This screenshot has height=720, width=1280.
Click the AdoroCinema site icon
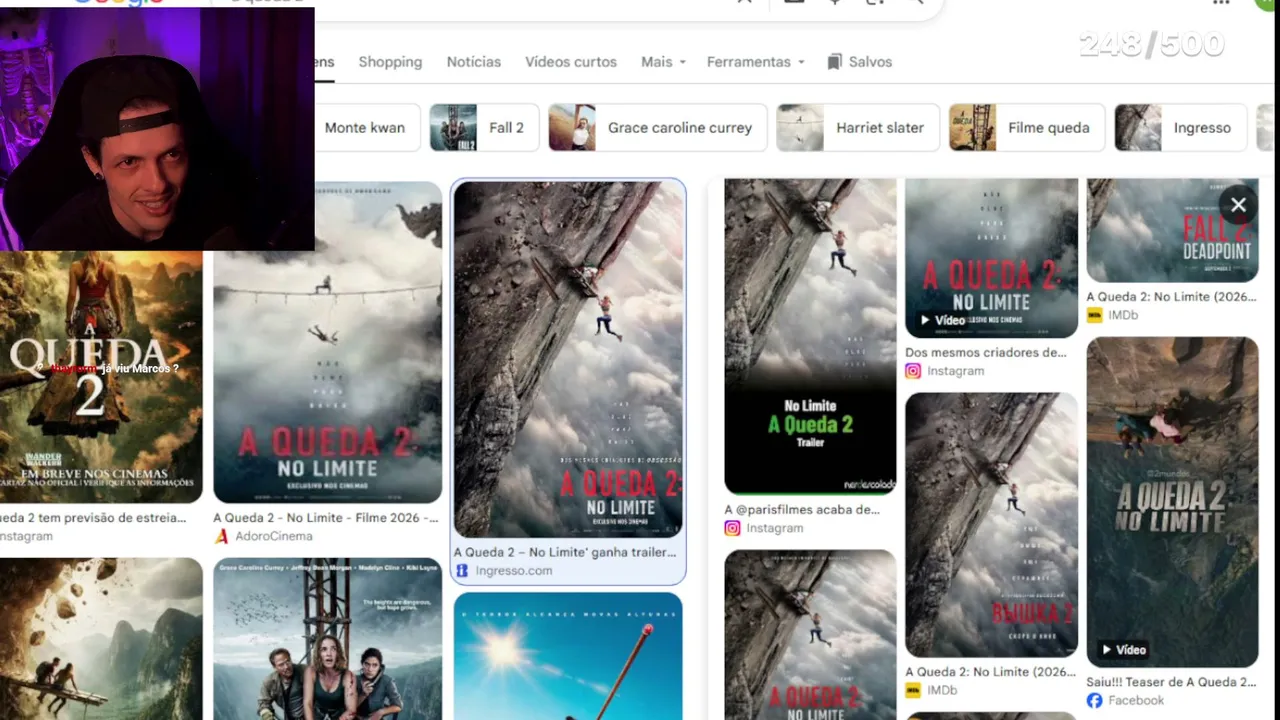point(221,536)
